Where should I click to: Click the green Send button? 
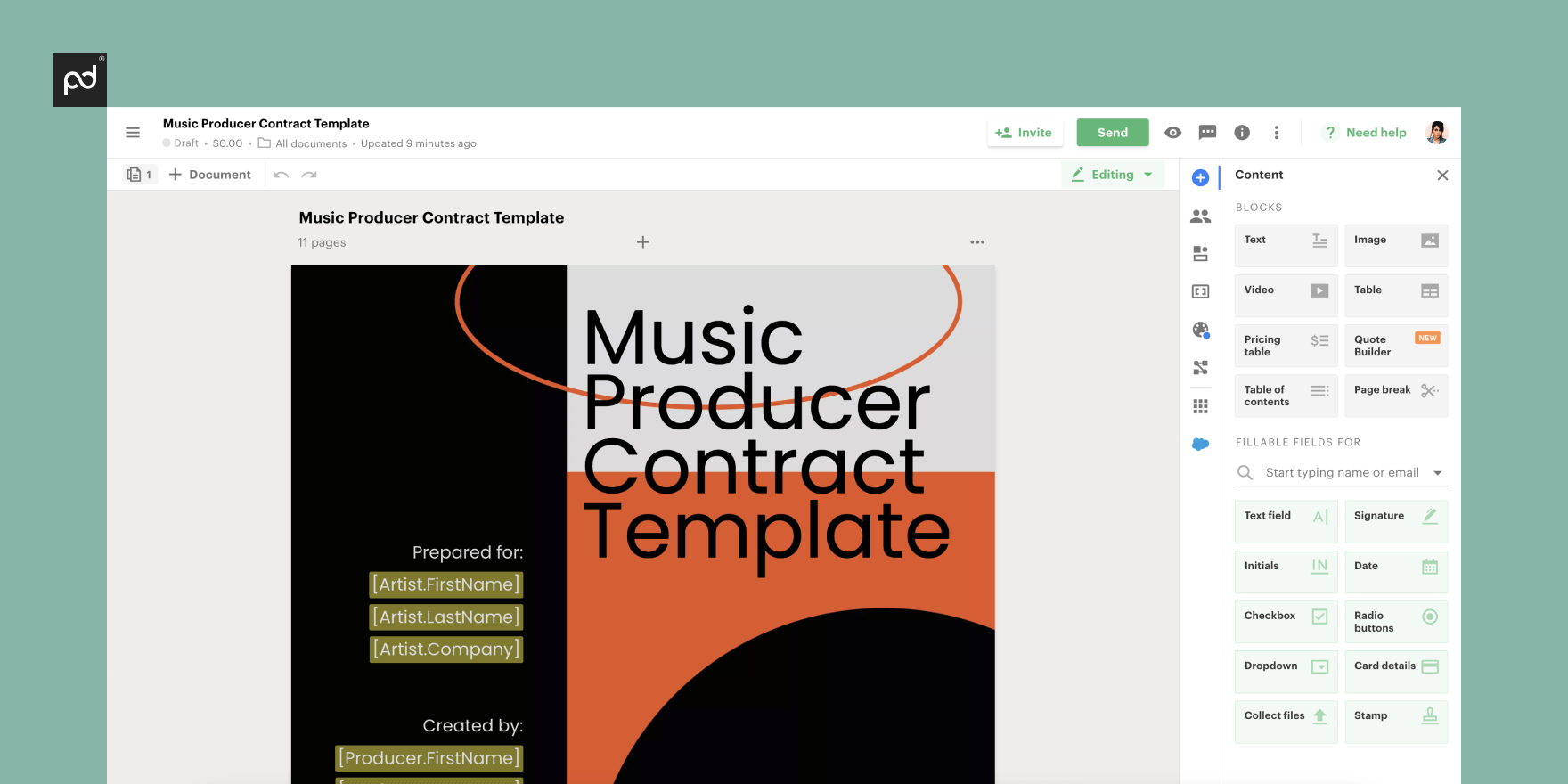[1112, 133]
